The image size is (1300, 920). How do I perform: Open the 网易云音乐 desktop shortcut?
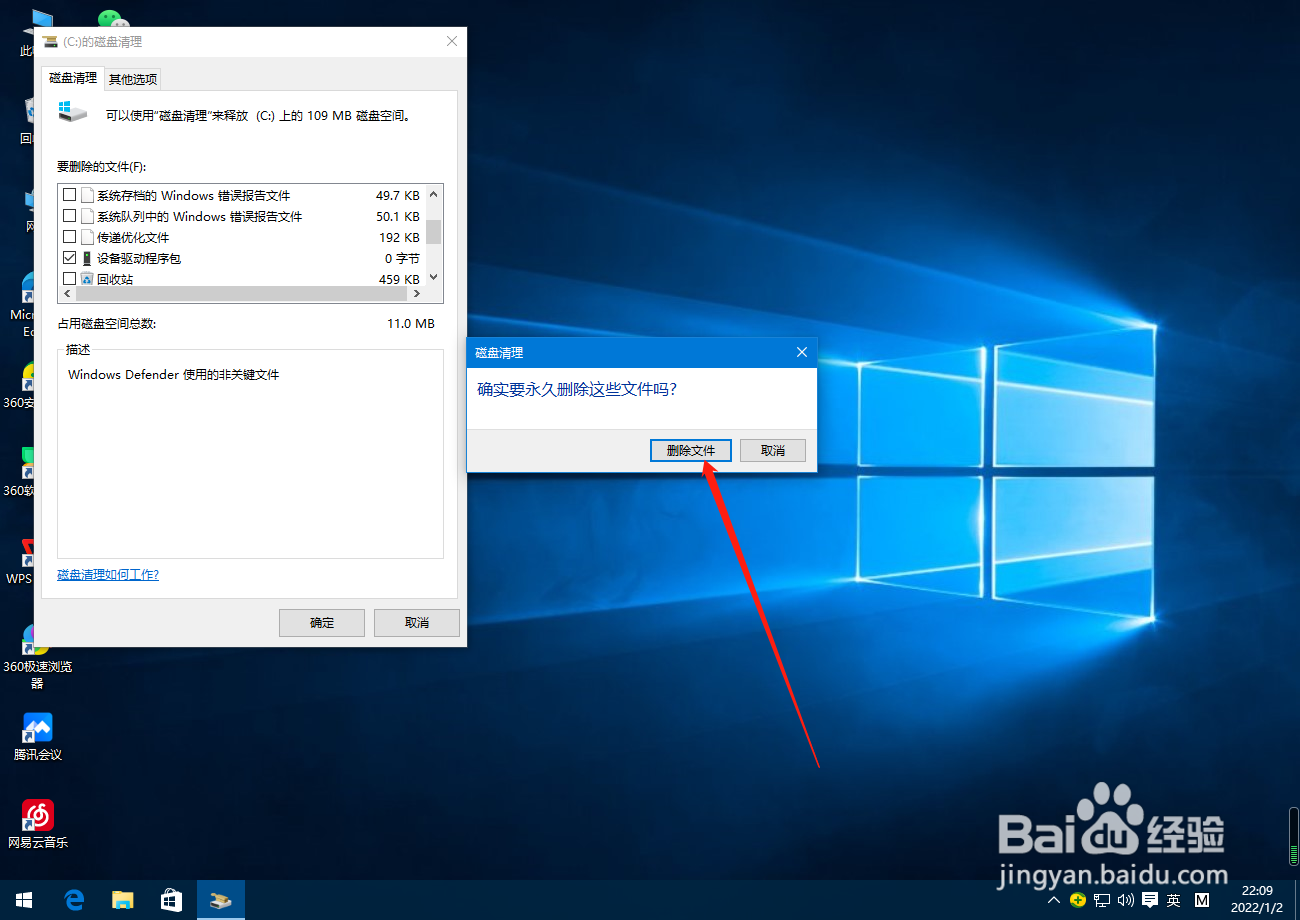tap(38, 824)
